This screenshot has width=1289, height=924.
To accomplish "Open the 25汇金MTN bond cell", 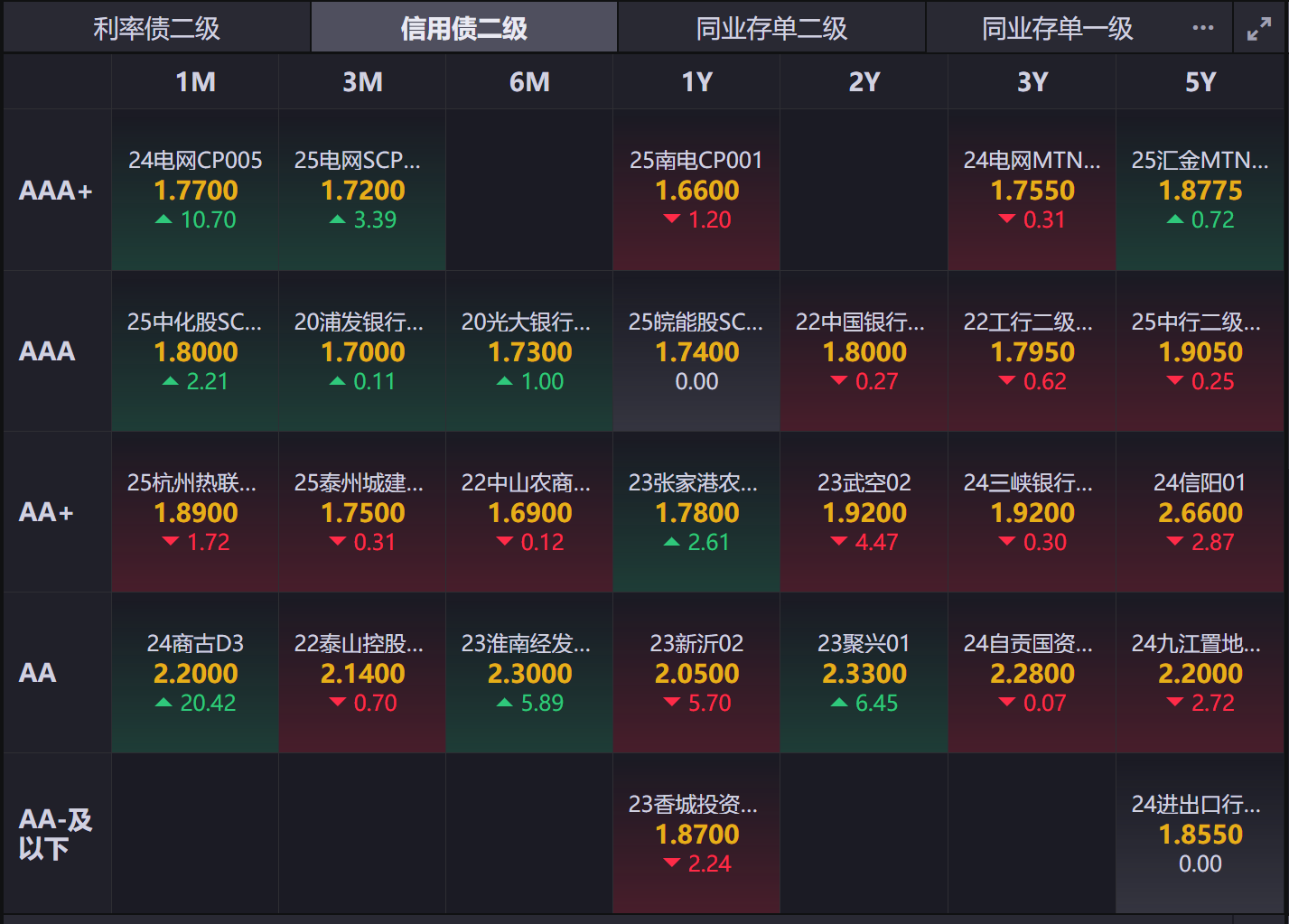I will [1200, 191].
